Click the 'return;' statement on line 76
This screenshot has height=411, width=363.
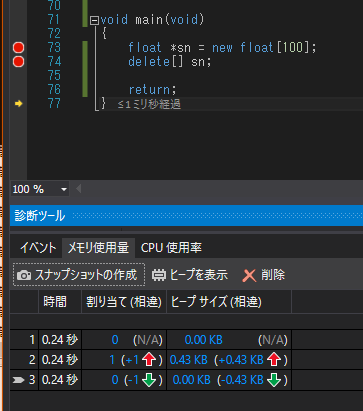coord(152,90)
